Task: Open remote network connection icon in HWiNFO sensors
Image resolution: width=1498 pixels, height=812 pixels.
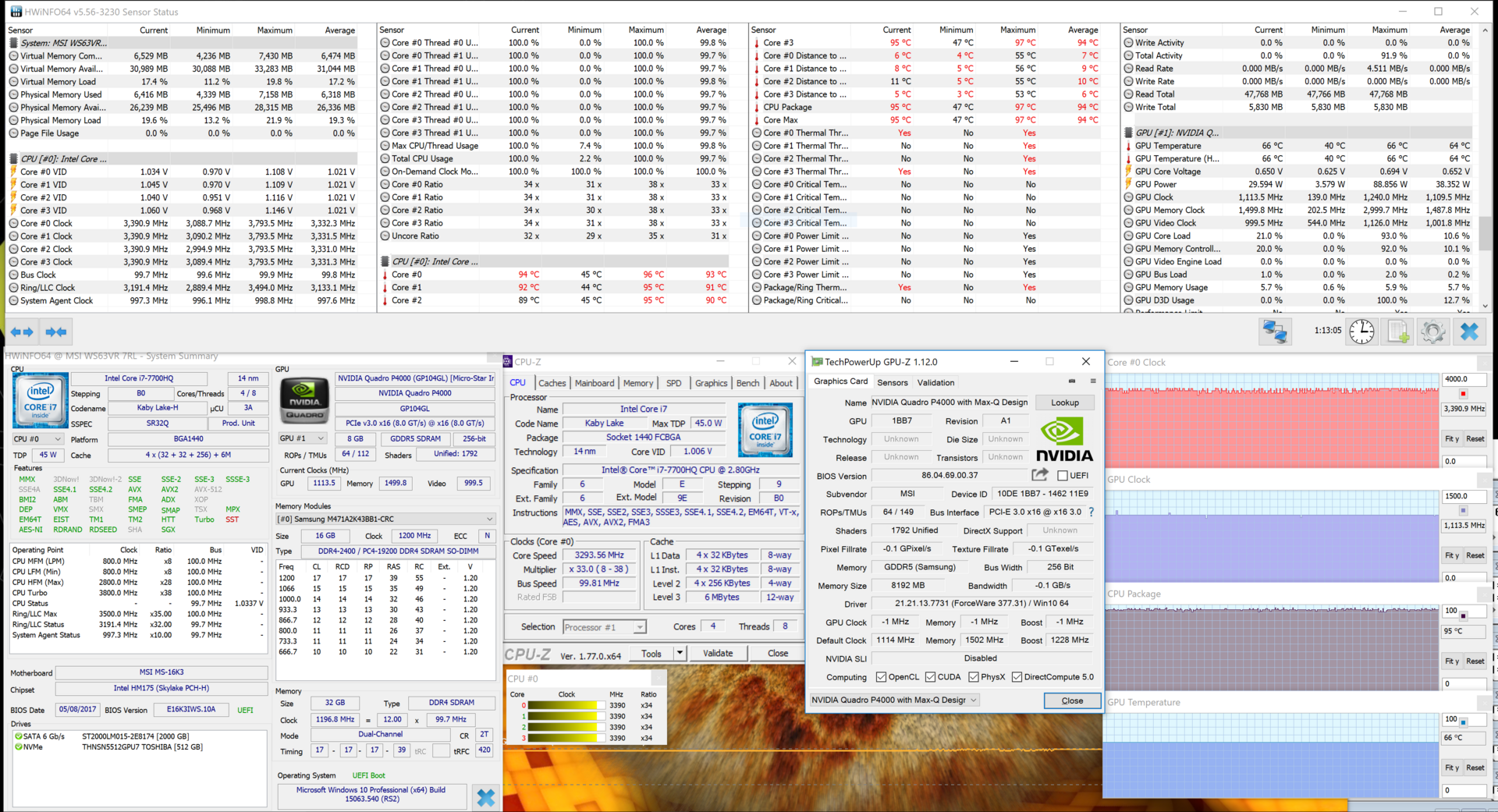Action: click(1275, 332)
